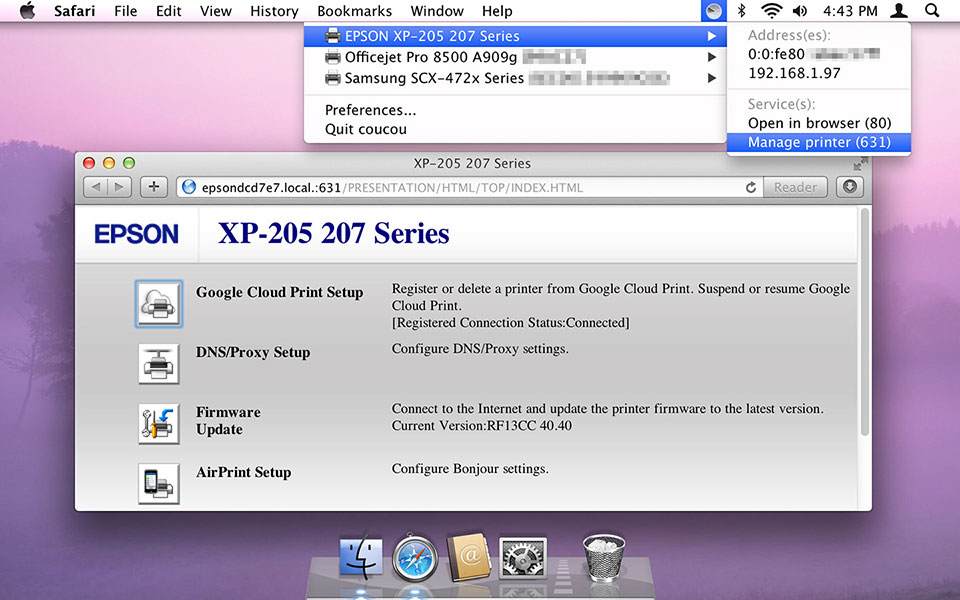This screenshot has height=600, width=960.
Task: Click the DNS/Proxy Setup printer icon
Action: click(x=159, y=364)
